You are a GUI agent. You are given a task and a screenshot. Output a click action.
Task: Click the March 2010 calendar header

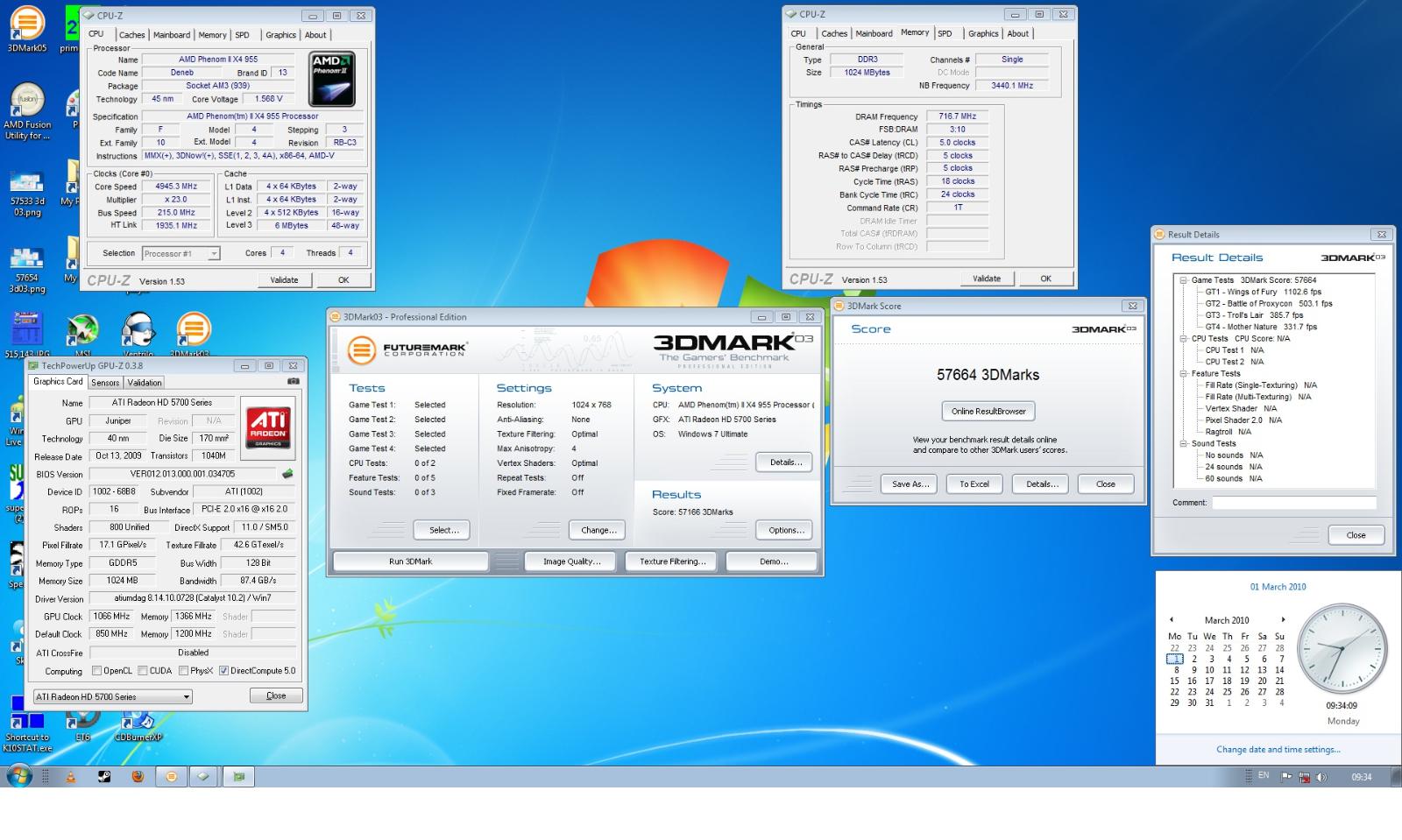1227,620
